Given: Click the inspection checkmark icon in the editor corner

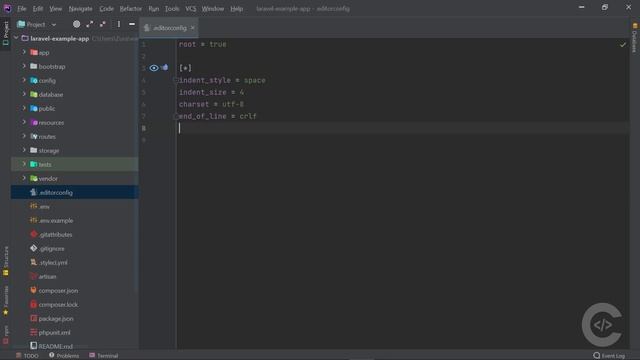Looking at the screenshot, I should click(x=622, y=45).
